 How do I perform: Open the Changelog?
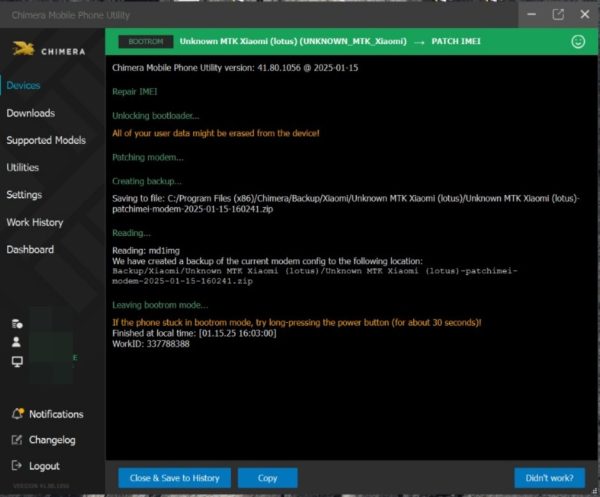pyautogui.click(x=52, y=440)
